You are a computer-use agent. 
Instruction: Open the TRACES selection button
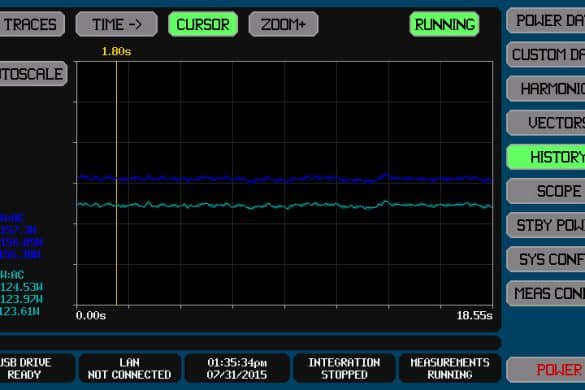click(32, 24)
